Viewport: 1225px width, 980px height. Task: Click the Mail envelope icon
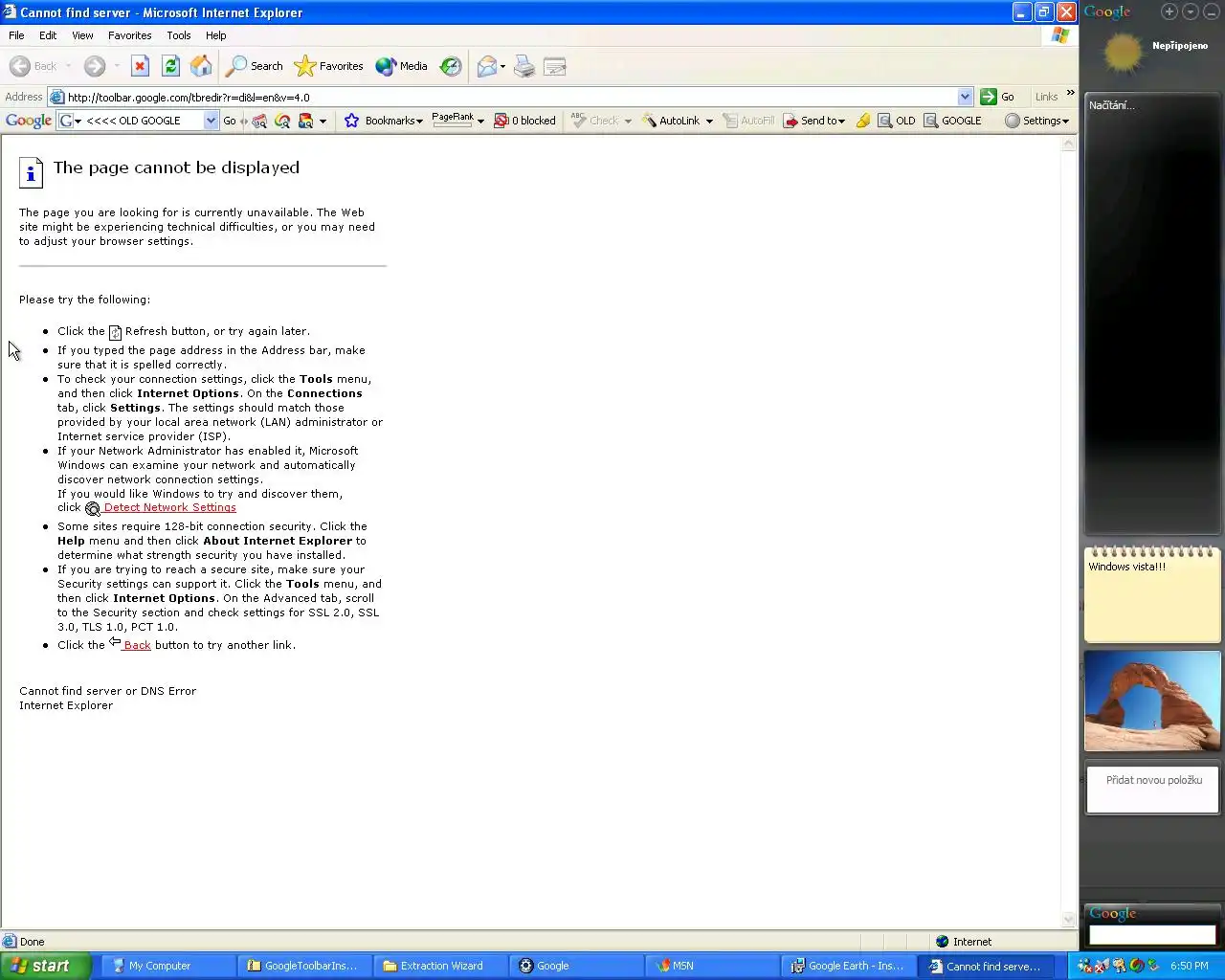pos(486,66)
